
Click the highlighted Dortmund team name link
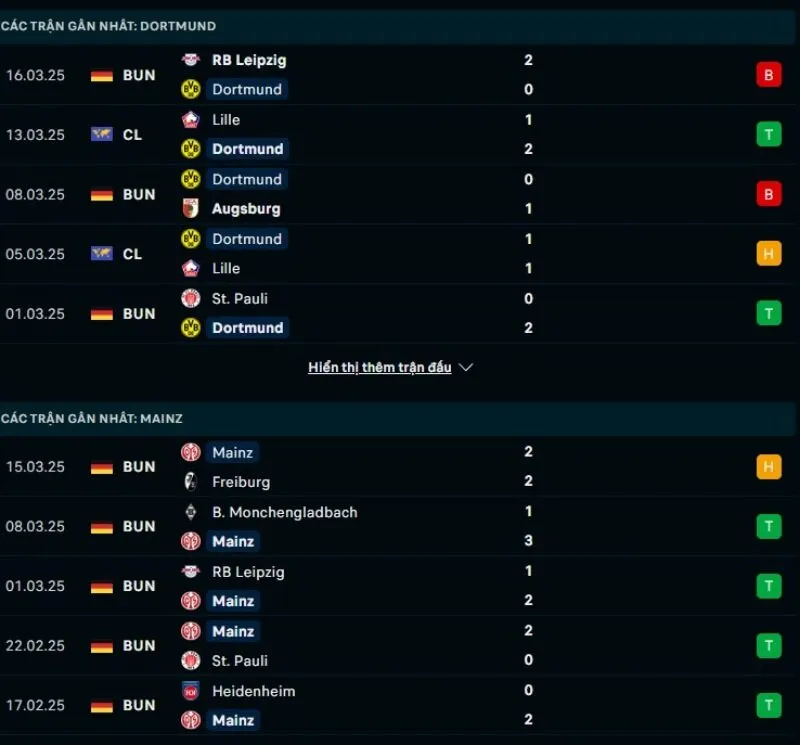coord(247,89)
